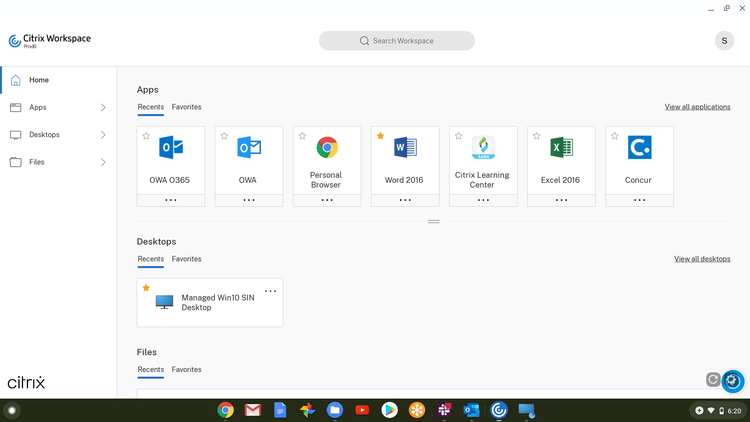The image size is (750, 422).
Task: Click View all desktops link
Action: tap(702, 259)
